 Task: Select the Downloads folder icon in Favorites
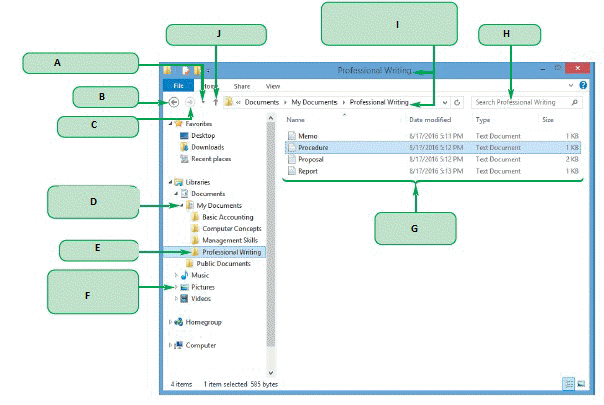(x=183, y=146)
